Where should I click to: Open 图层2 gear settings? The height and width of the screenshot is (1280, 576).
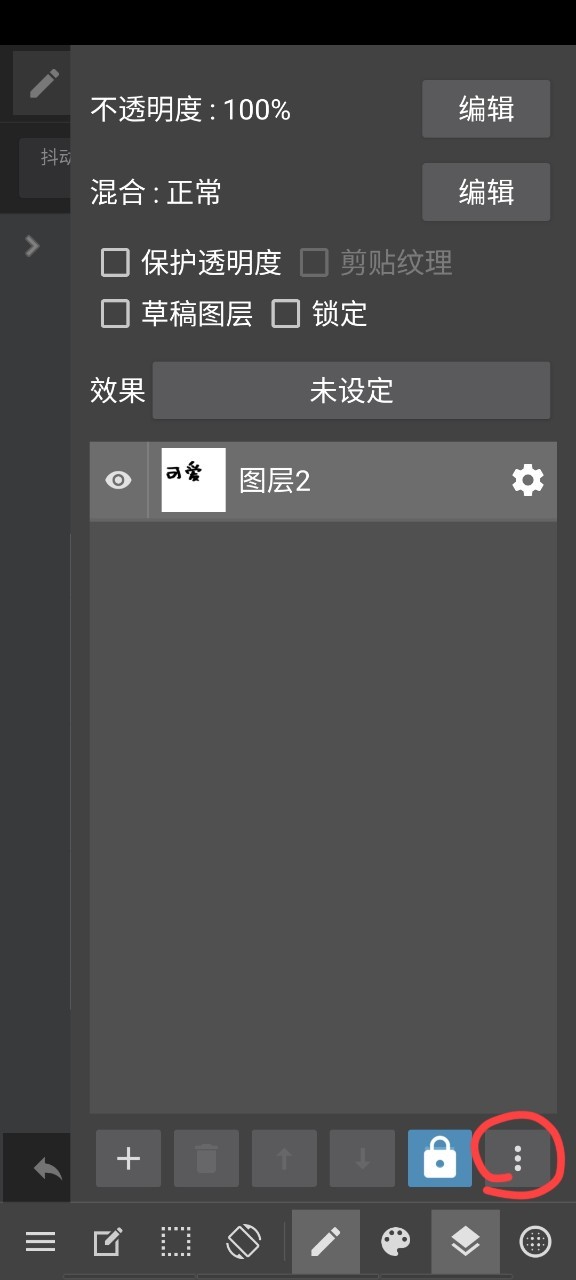[528, 481]
